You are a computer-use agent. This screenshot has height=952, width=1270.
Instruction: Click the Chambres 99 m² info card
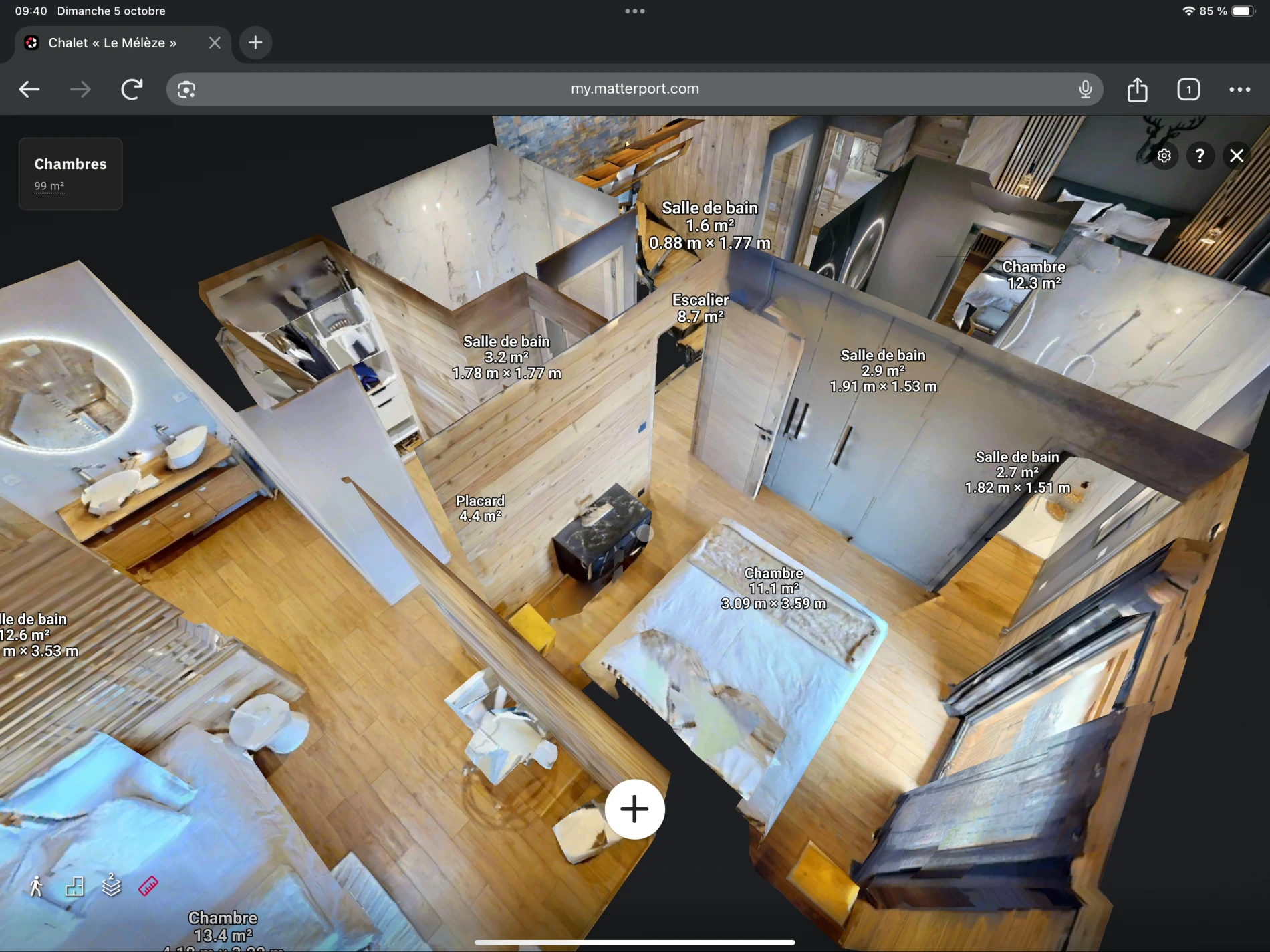coord(70,174)
